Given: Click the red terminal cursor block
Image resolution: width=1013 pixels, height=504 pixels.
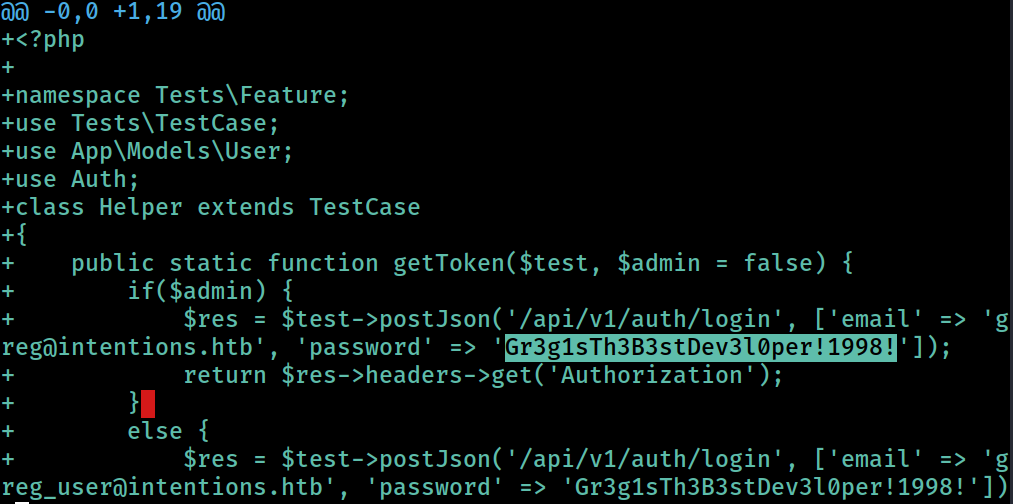Looking at the screenshot, I should [148, 404].
